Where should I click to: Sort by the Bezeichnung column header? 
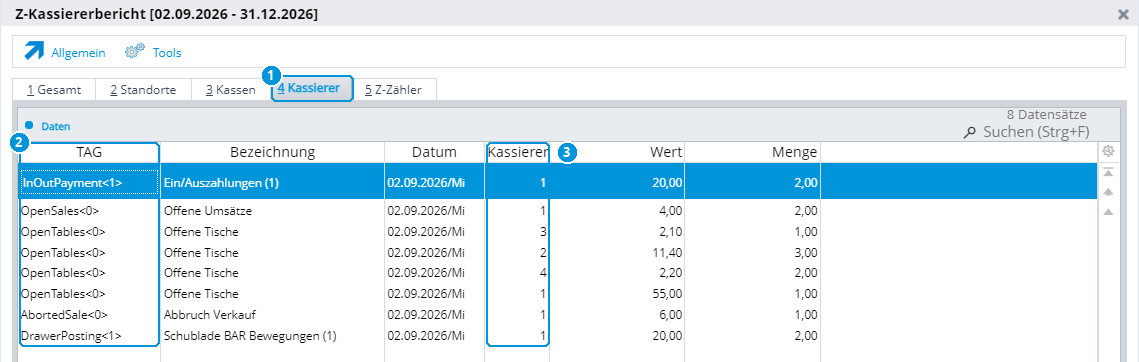pyautogui.click(x=272, y=152)
